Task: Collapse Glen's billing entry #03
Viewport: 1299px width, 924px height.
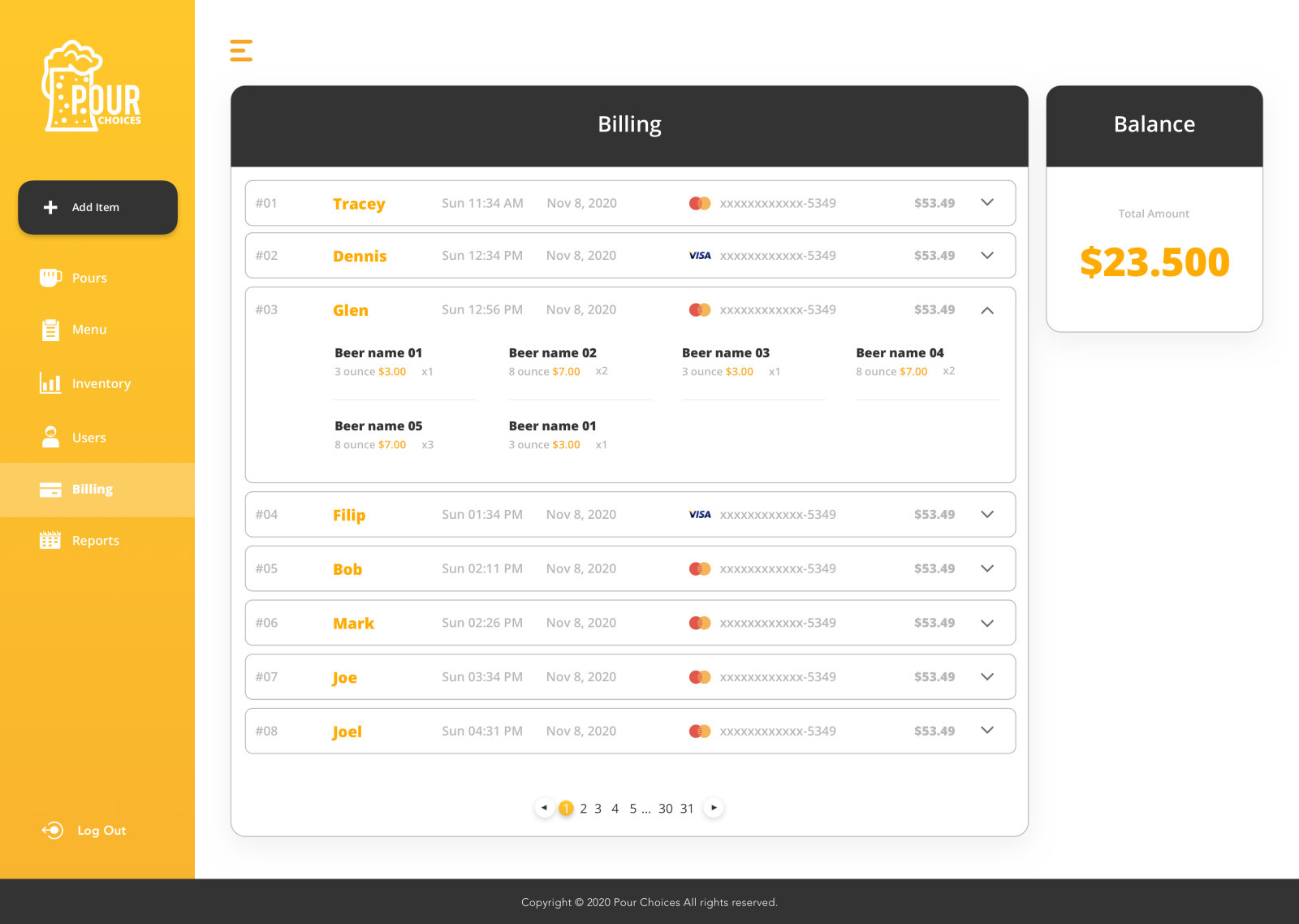Action: pos(987,310)
